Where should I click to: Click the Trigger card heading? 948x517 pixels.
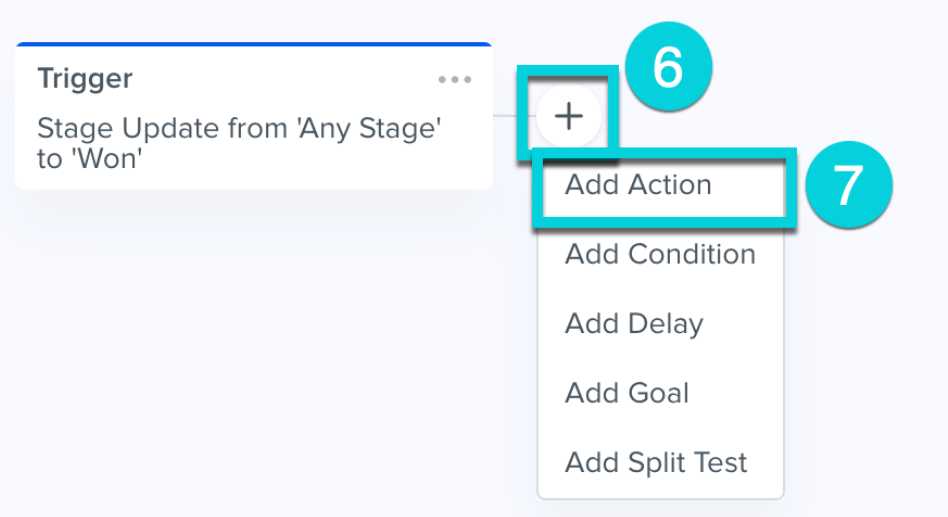(x=85, y=79)
